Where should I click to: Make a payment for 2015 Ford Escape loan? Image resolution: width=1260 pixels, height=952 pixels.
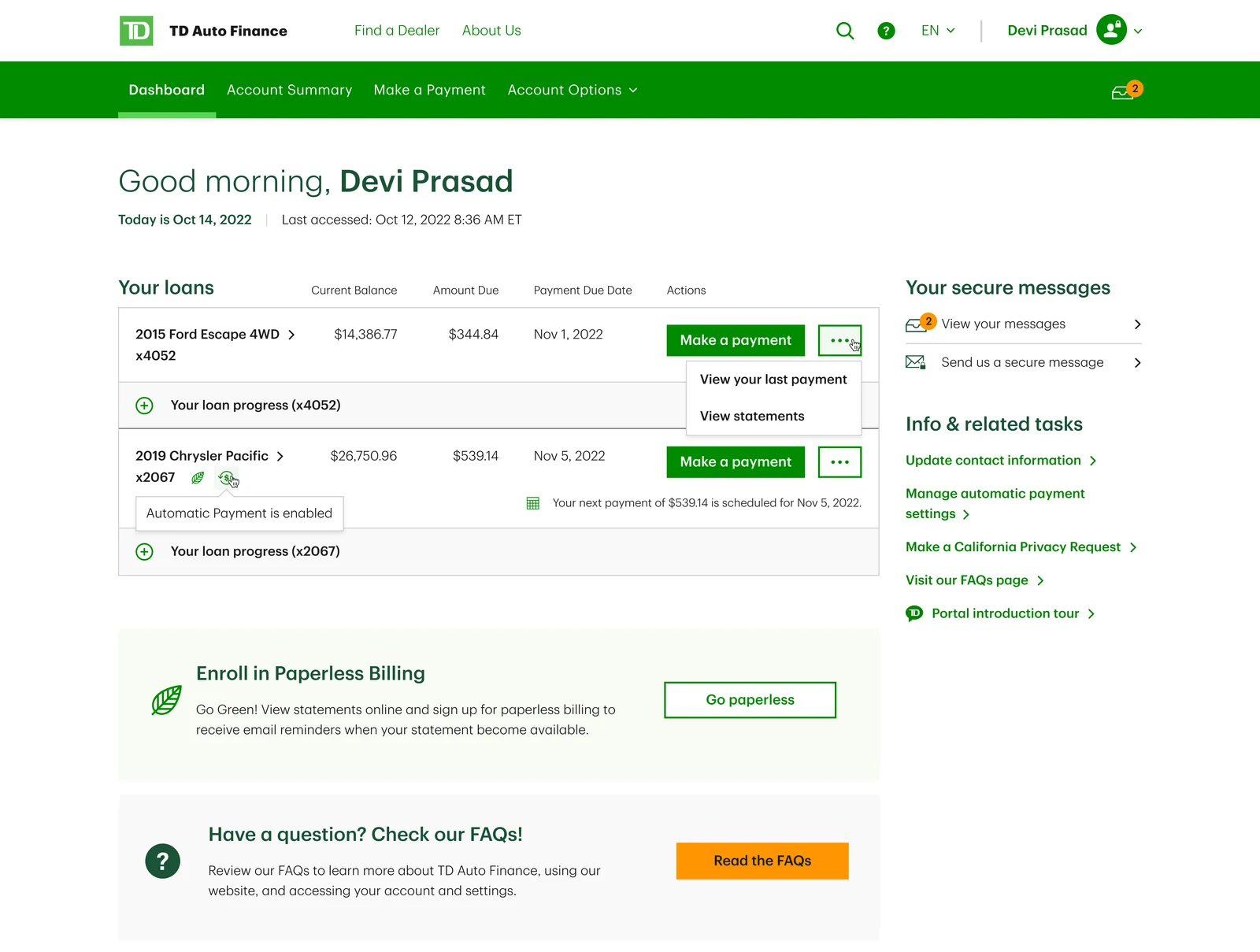736,340
